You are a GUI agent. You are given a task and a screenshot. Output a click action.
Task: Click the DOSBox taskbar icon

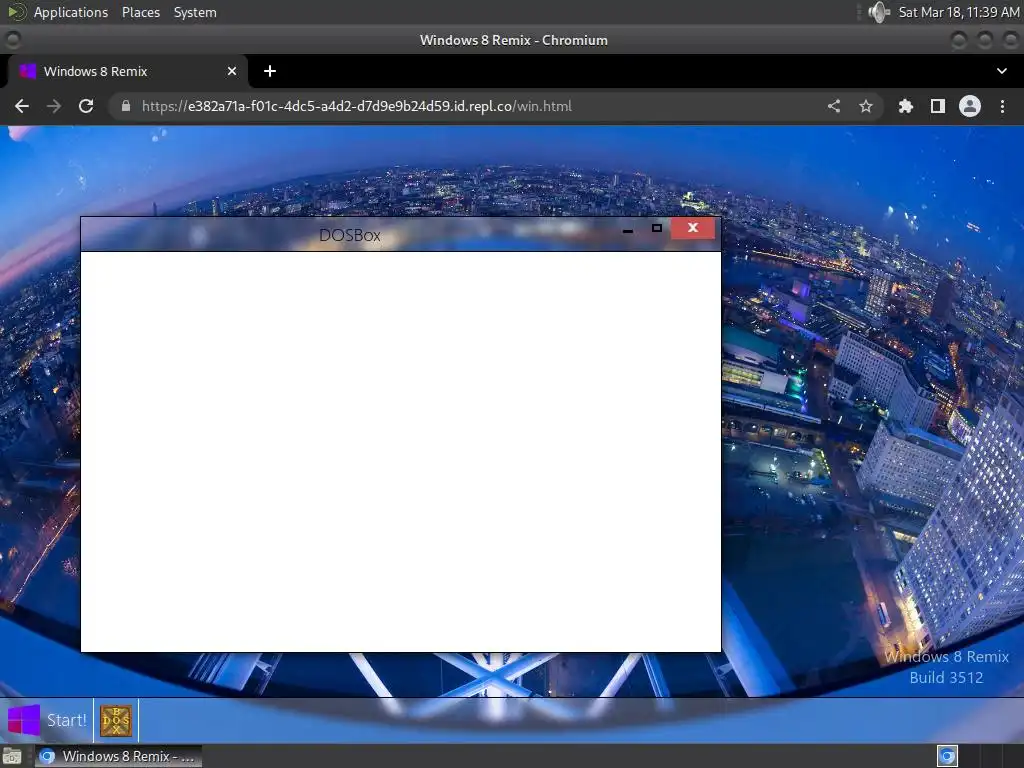(x=116, y=720)
